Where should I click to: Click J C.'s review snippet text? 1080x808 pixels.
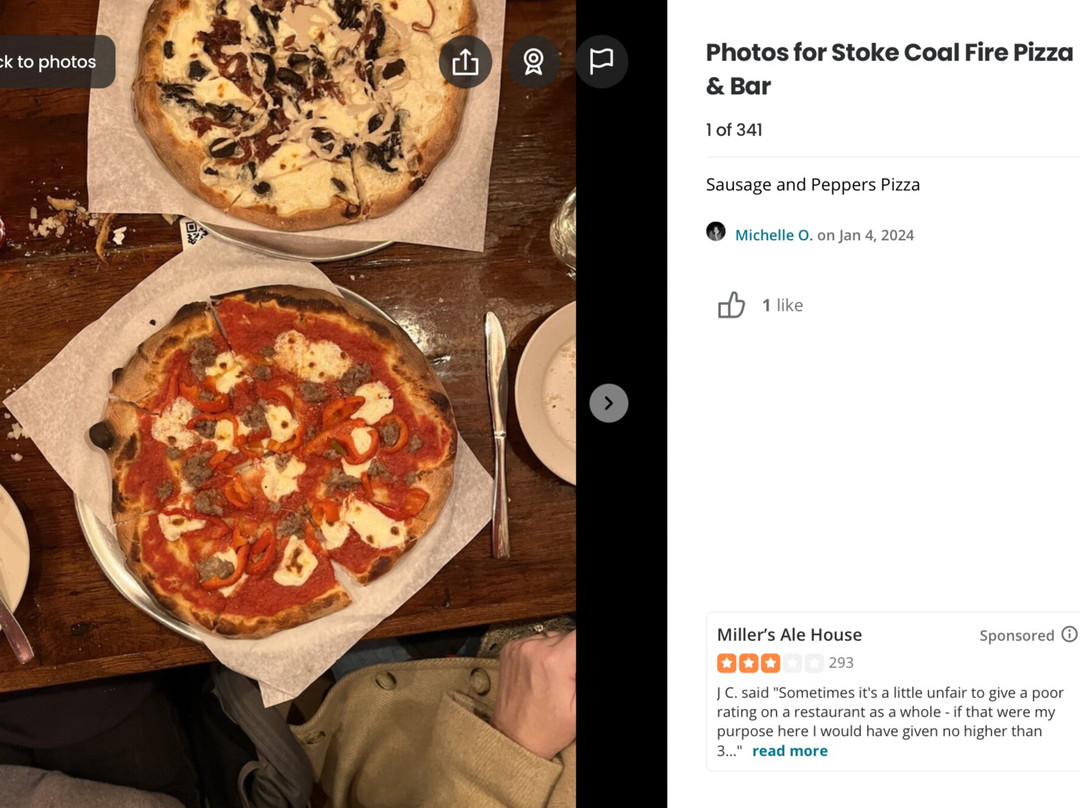[x=888, y=712]
